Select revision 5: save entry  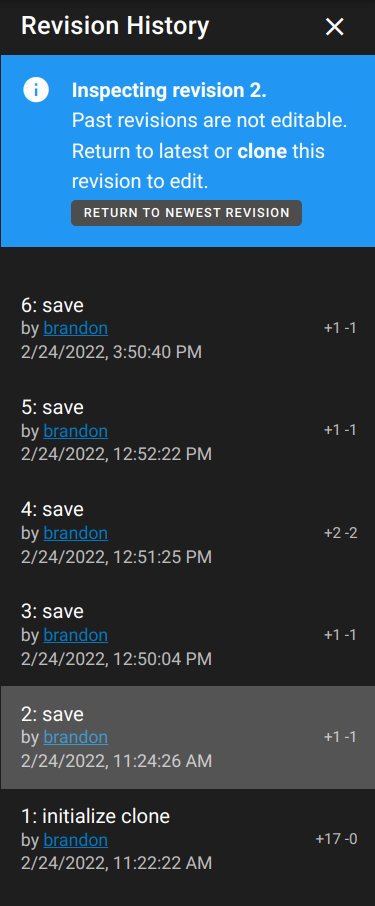pyautogui.click(x=188, y=430)
